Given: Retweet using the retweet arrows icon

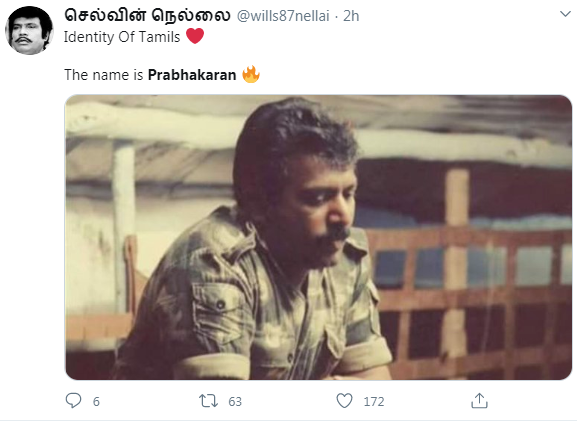Looking at the screenshot, I should click(x=208, y=401).
